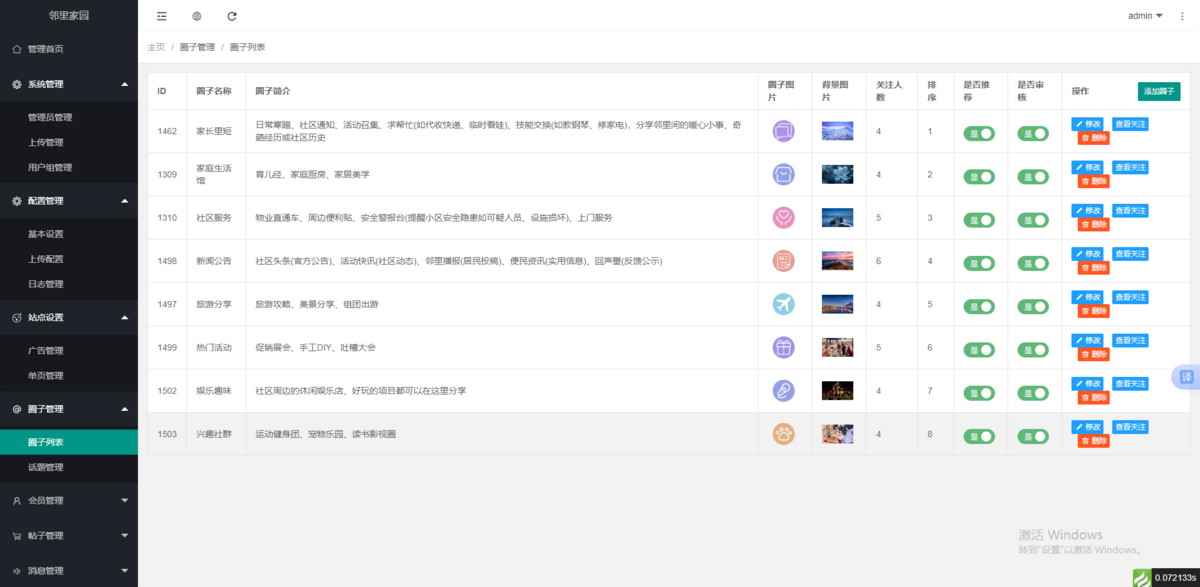Viewport: 1200px width, 587px height.
Task: Open 热门活动 background image thumbnail
Action: point(837,347)
